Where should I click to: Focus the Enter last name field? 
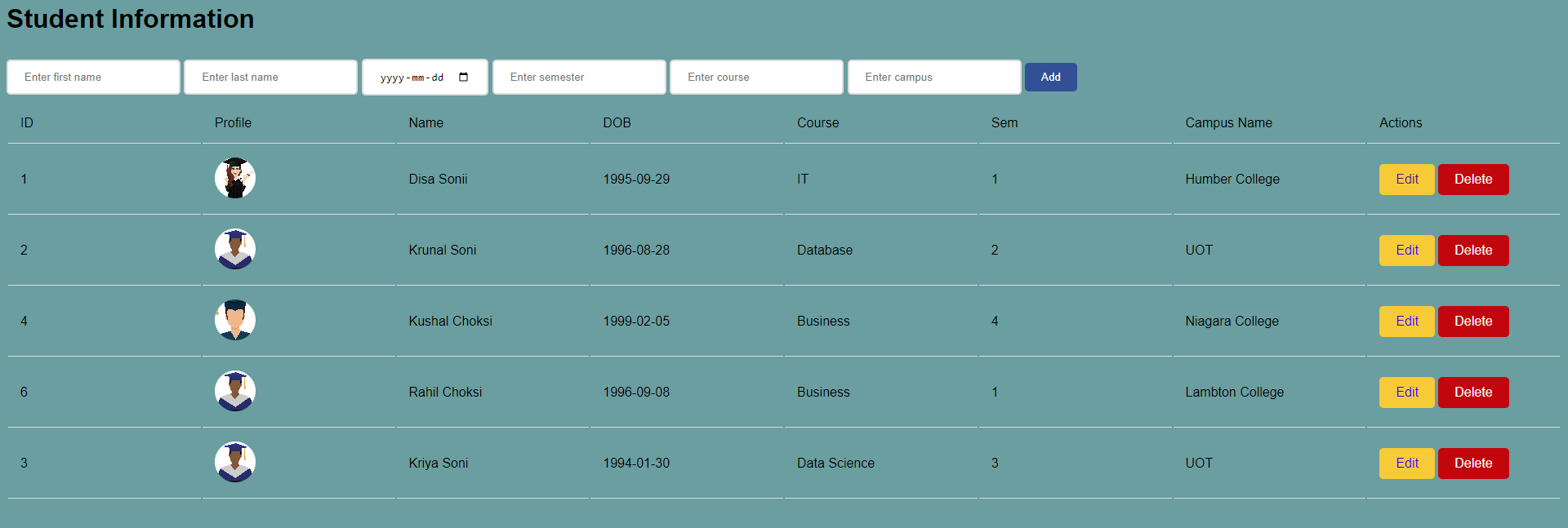click(270, 78)
